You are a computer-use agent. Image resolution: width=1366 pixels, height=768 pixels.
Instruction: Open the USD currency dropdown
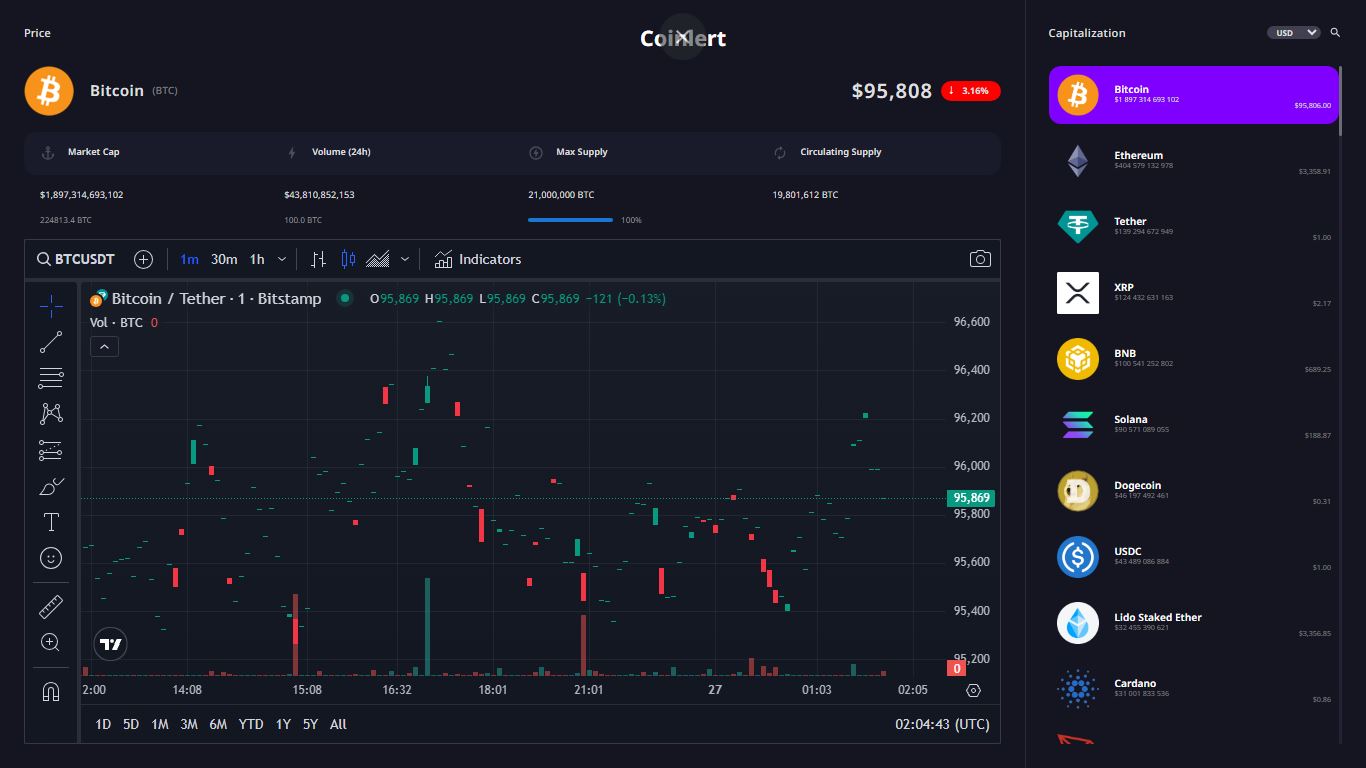(1295, 33)
